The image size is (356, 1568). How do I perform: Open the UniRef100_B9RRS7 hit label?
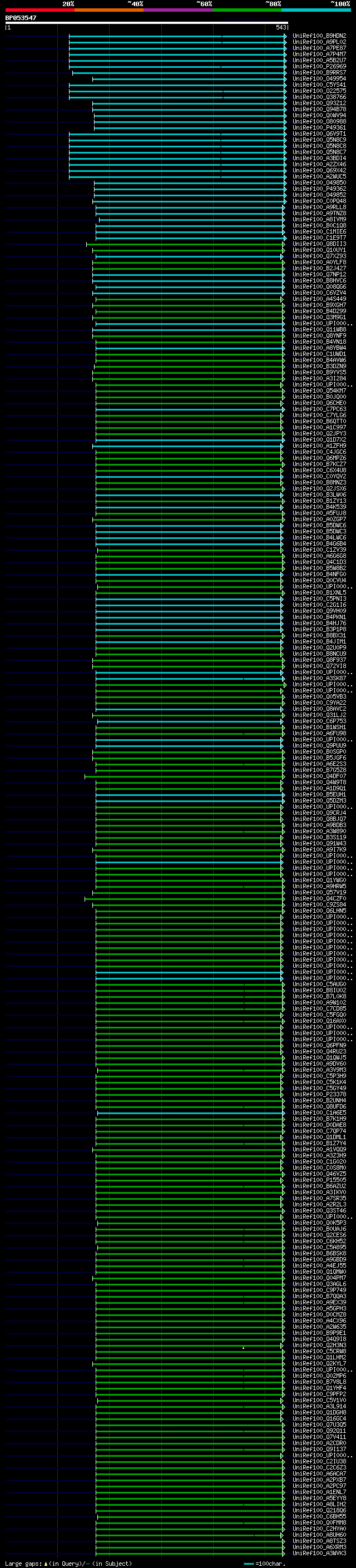[x=319, y=72]
